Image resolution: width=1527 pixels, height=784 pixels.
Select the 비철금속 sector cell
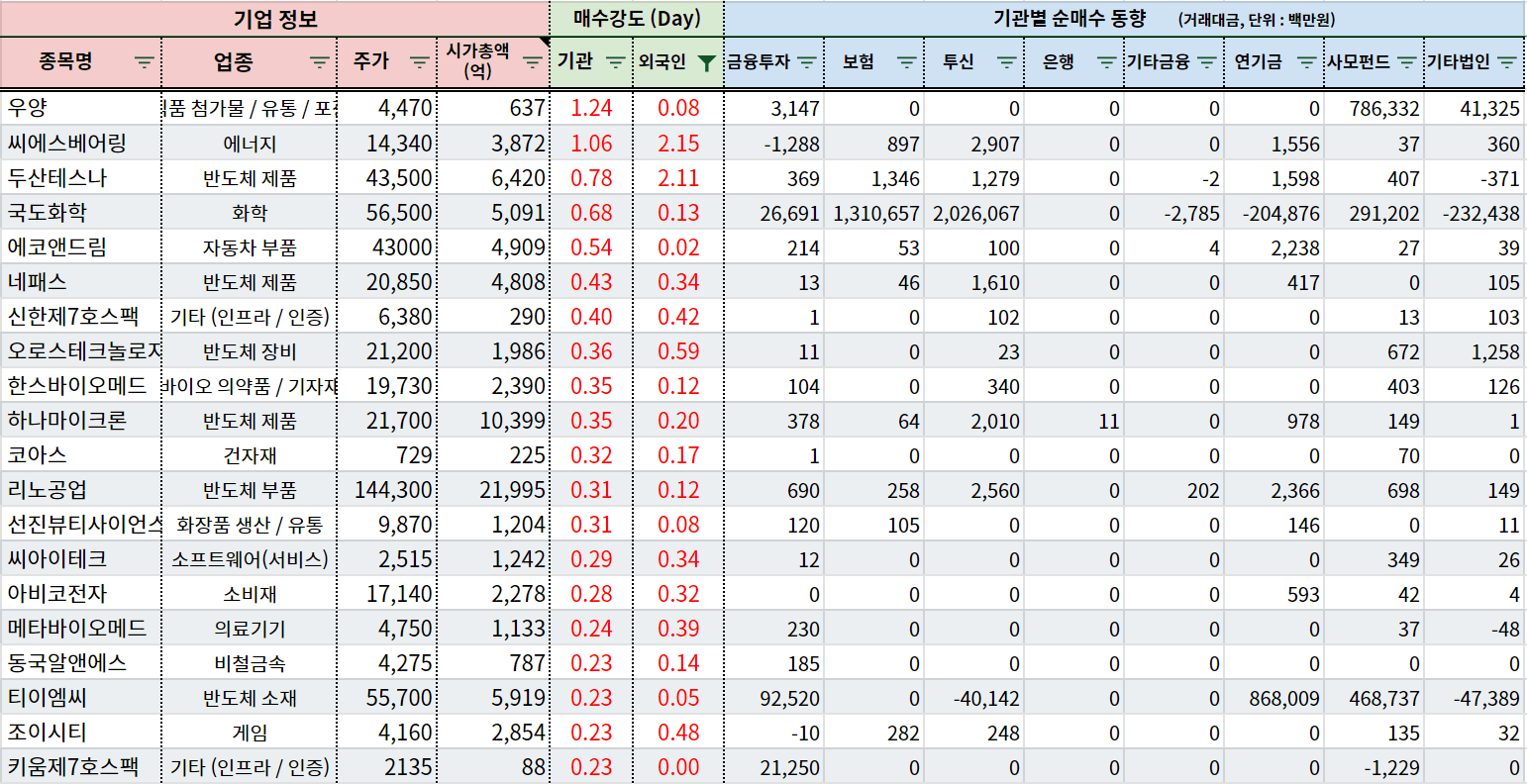250,662
